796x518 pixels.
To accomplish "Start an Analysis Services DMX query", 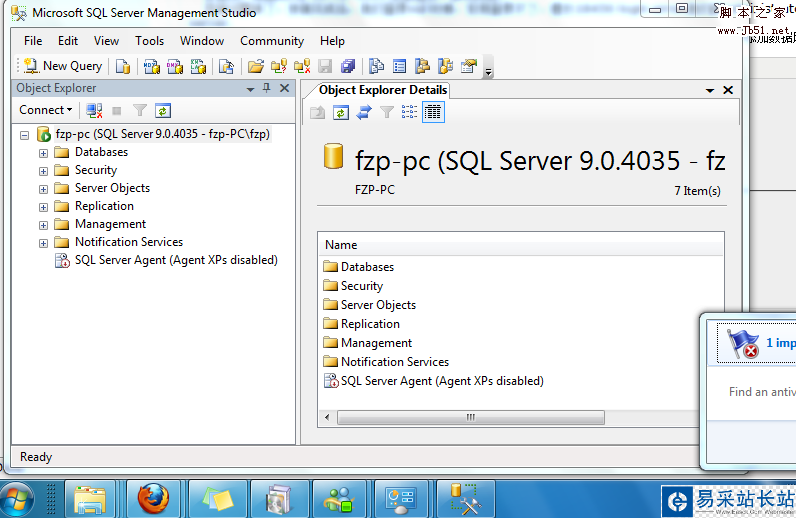I will [175, 66].
